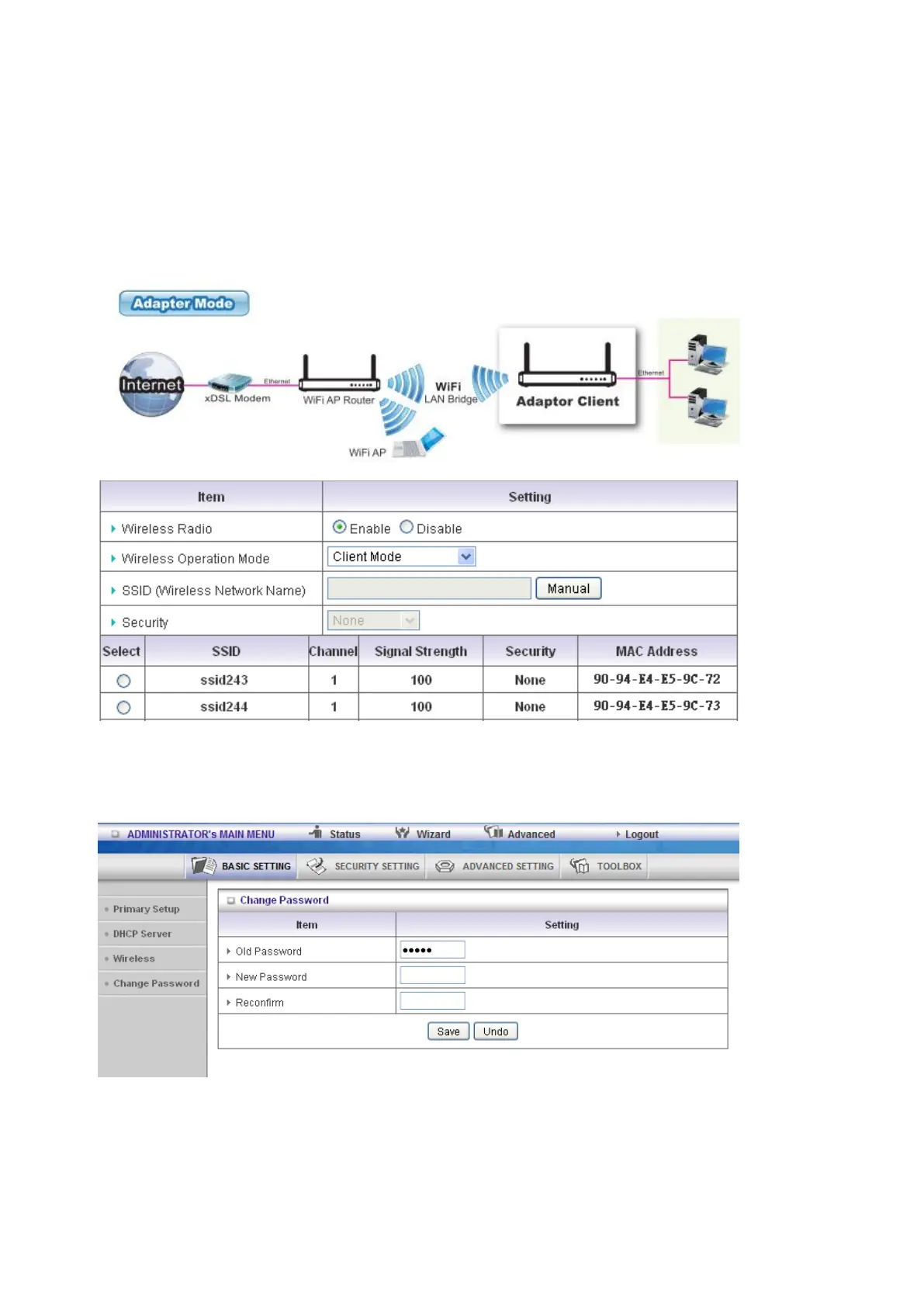Switch to the Basic Setting tab
Screen dimensions: 924x1307
pos(241,866)
